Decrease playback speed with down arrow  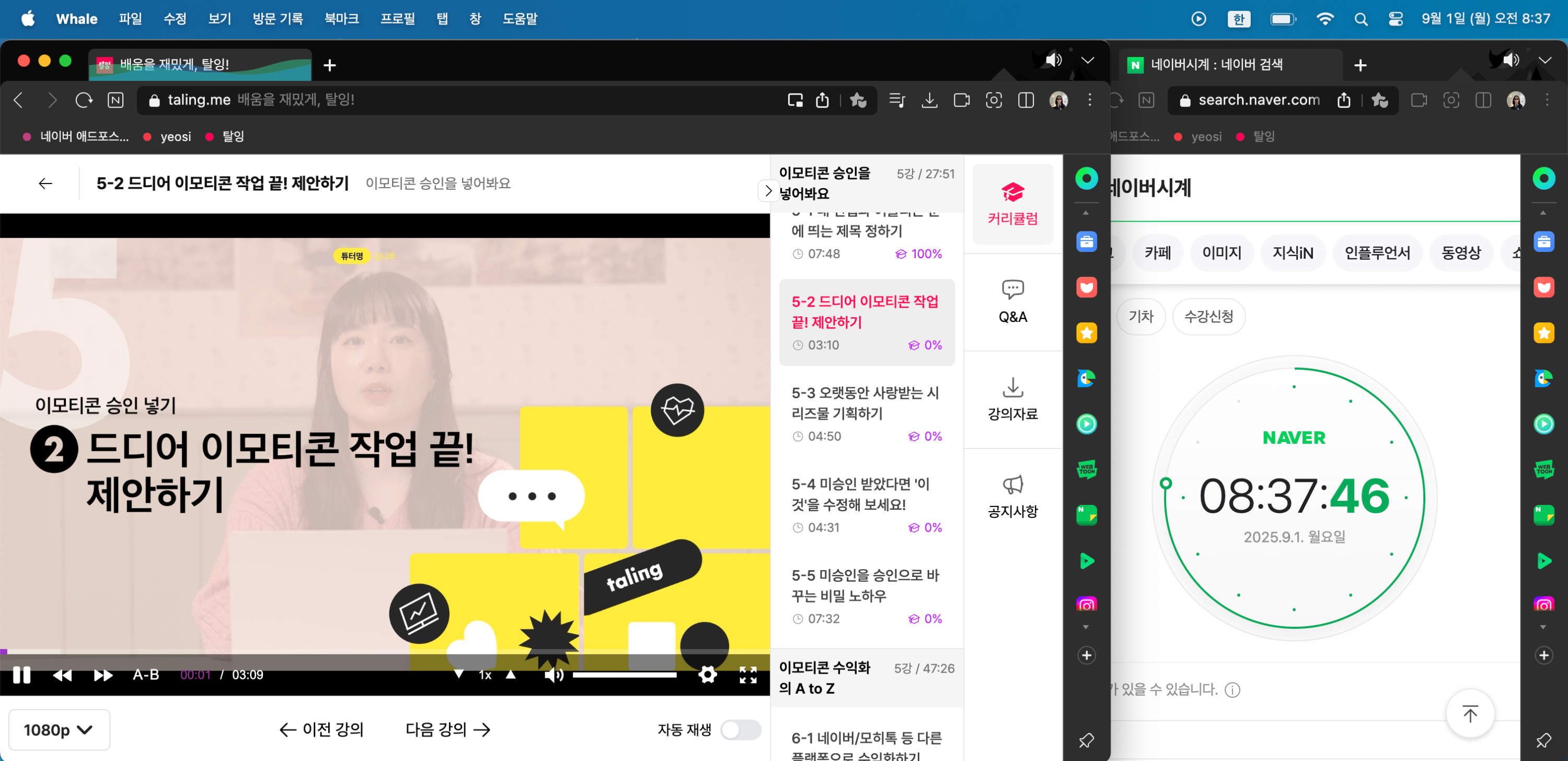click(459, 675)
